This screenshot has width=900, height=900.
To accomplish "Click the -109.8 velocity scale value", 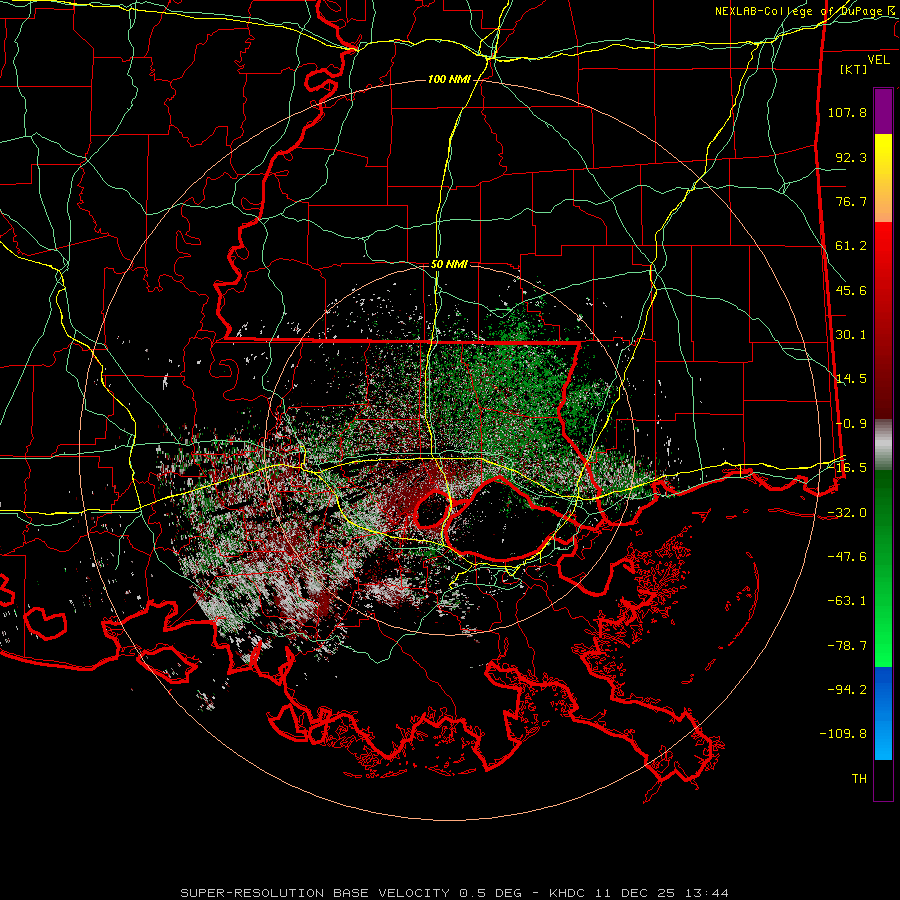I will [x=843, y=734].
